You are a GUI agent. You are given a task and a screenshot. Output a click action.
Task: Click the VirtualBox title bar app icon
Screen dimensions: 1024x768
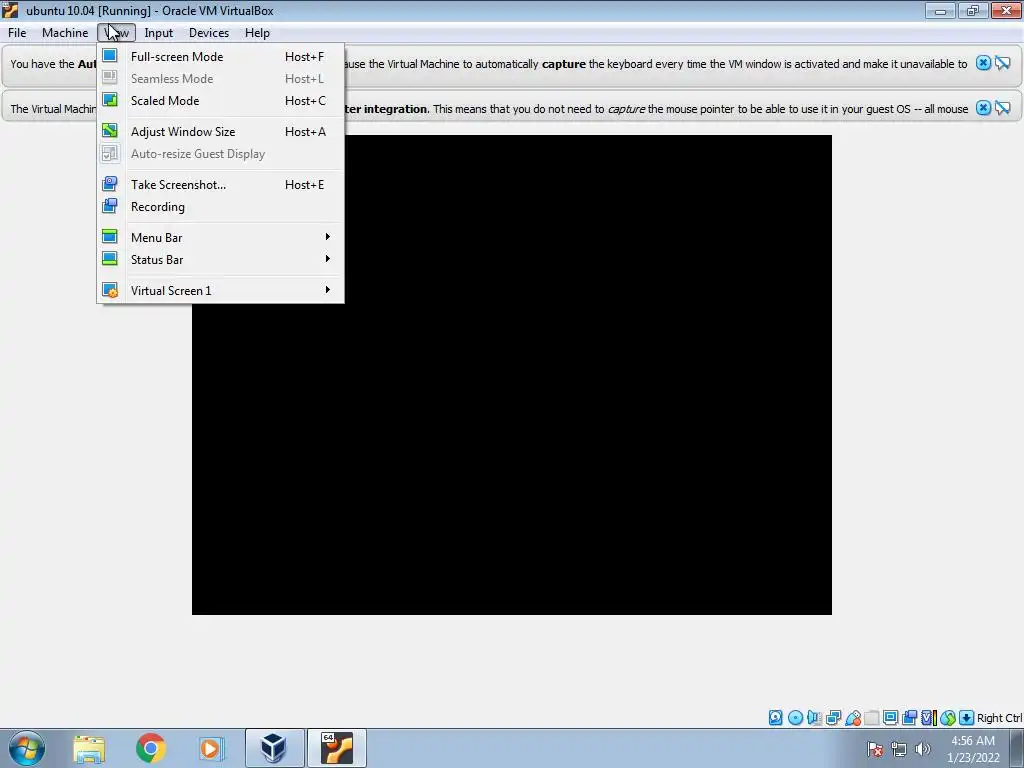click(x=10, y=10)
